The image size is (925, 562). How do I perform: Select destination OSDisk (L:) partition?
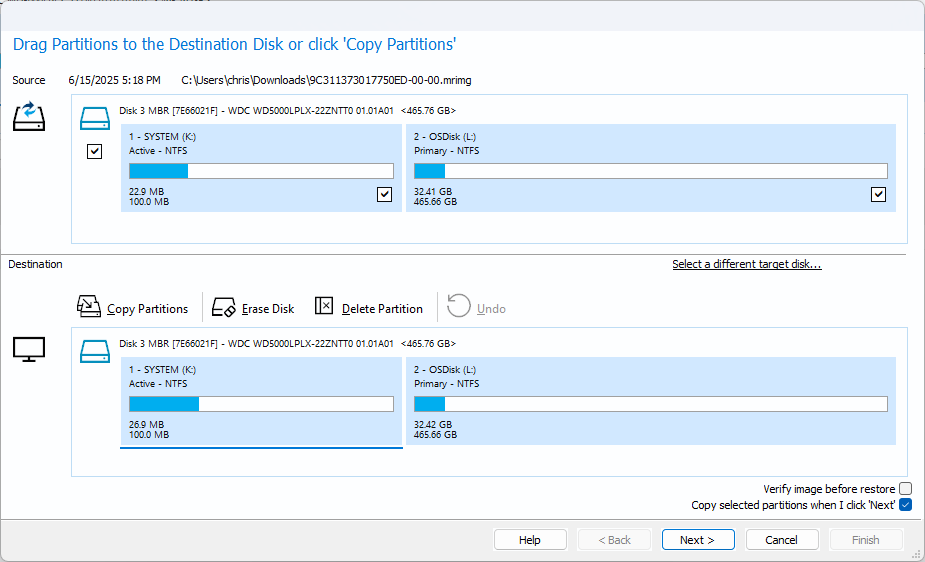[650, 401]
